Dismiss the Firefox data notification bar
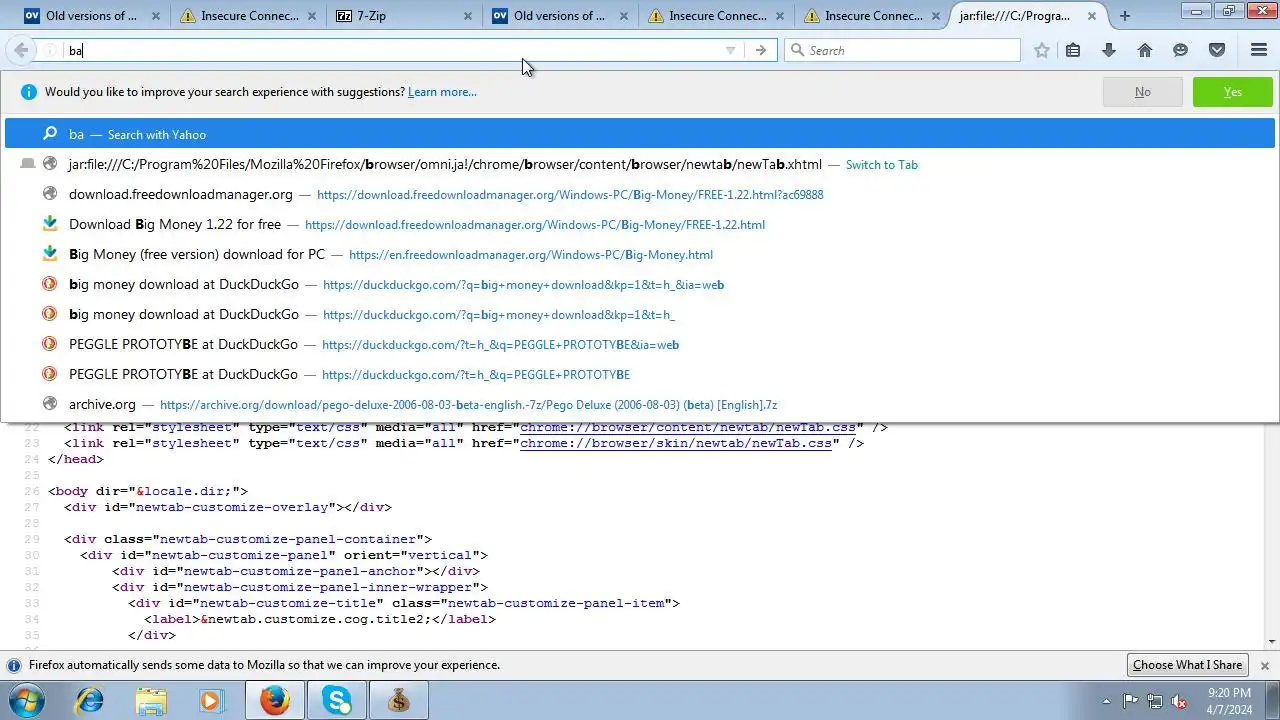The width and height of the screenshot is (1280, 720). coord(1264,665)
